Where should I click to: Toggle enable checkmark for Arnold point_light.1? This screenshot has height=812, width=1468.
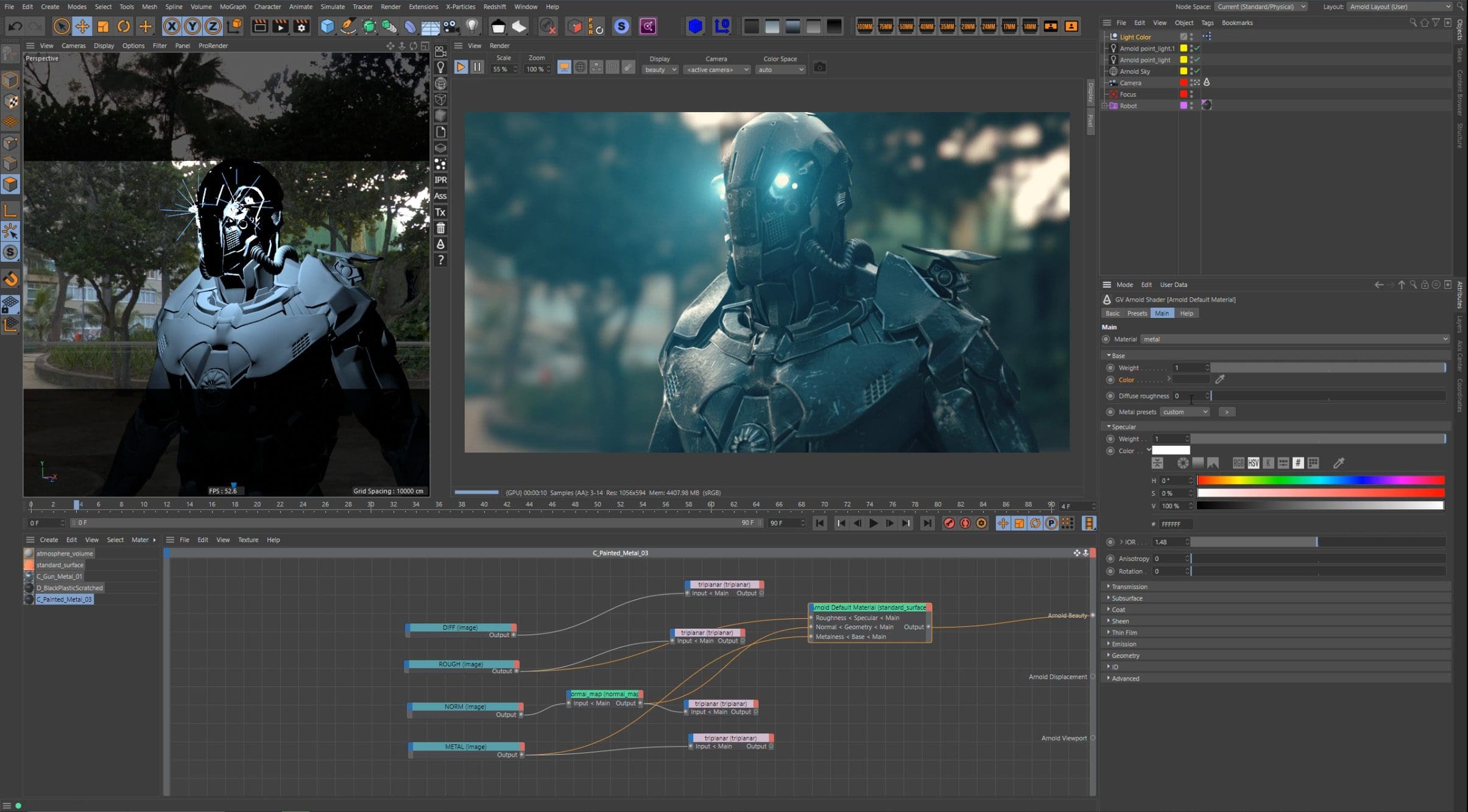(1197, 48)
